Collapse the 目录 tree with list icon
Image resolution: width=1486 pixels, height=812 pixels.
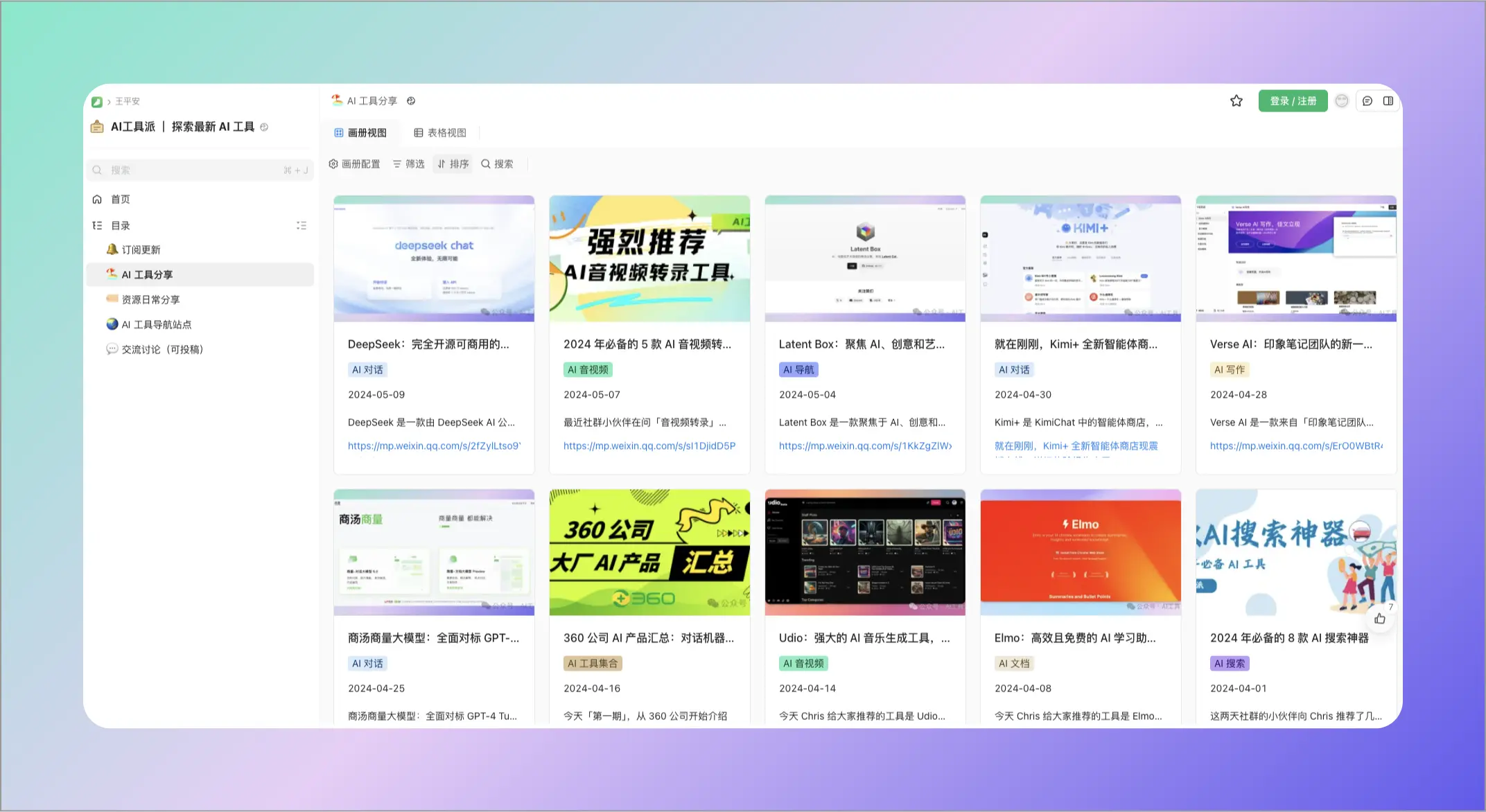click(x=301, y=226)
